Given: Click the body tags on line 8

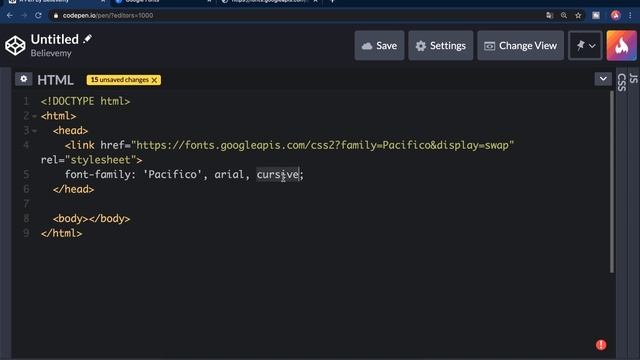Looking at the screenshot, I should pos(91,218).
